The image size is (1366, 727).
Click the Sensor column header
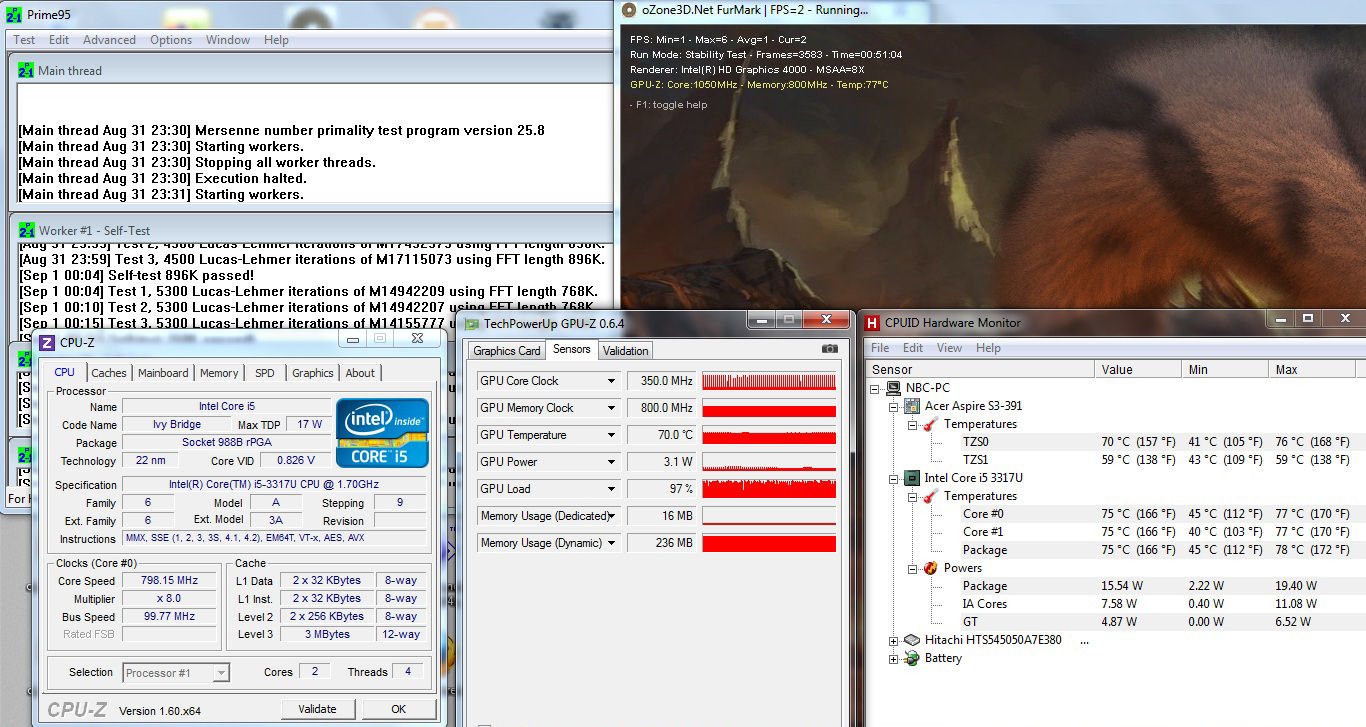click(980, 369)
